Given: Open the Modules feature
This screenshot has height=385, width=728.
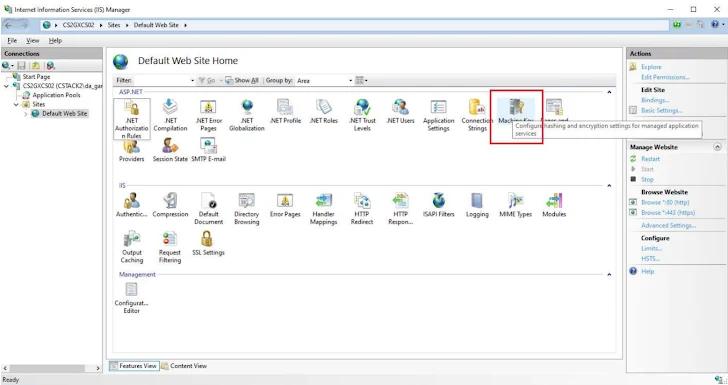Looking at the screenshot, I should [x=554, y=205].
